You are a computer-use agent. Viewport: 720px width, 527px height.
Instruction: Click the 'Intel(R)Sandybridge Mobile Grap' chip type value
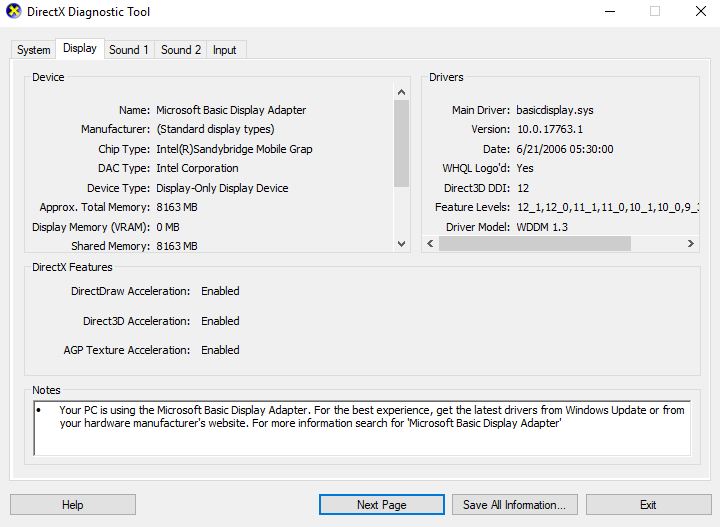click(x=234, y=149)
